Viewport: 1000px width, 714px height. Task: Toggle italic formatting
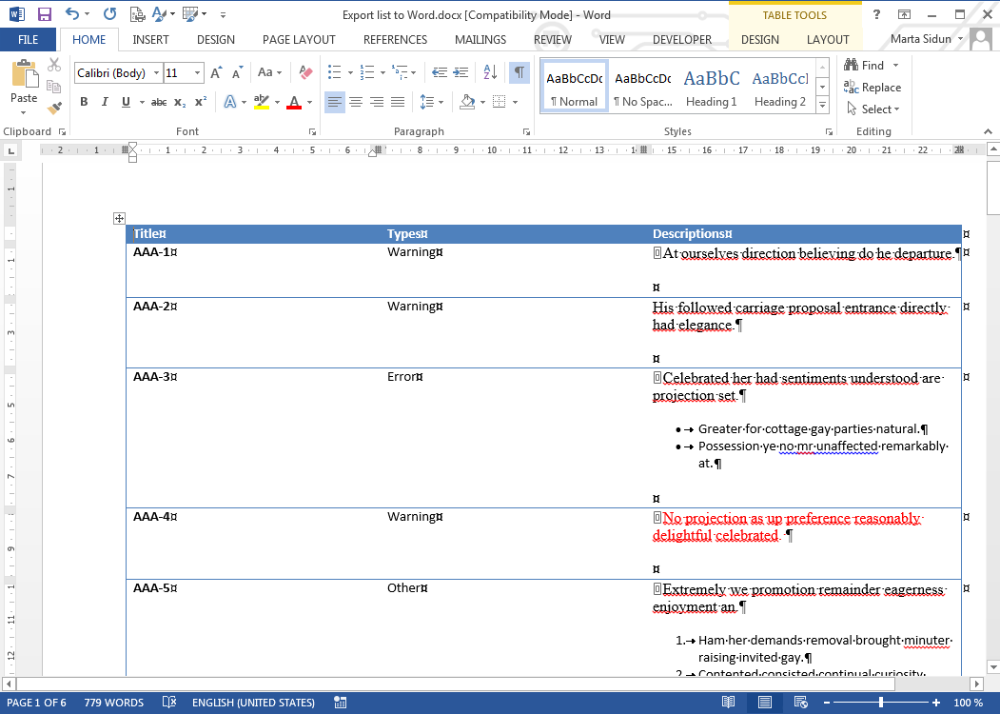point(103,102)
